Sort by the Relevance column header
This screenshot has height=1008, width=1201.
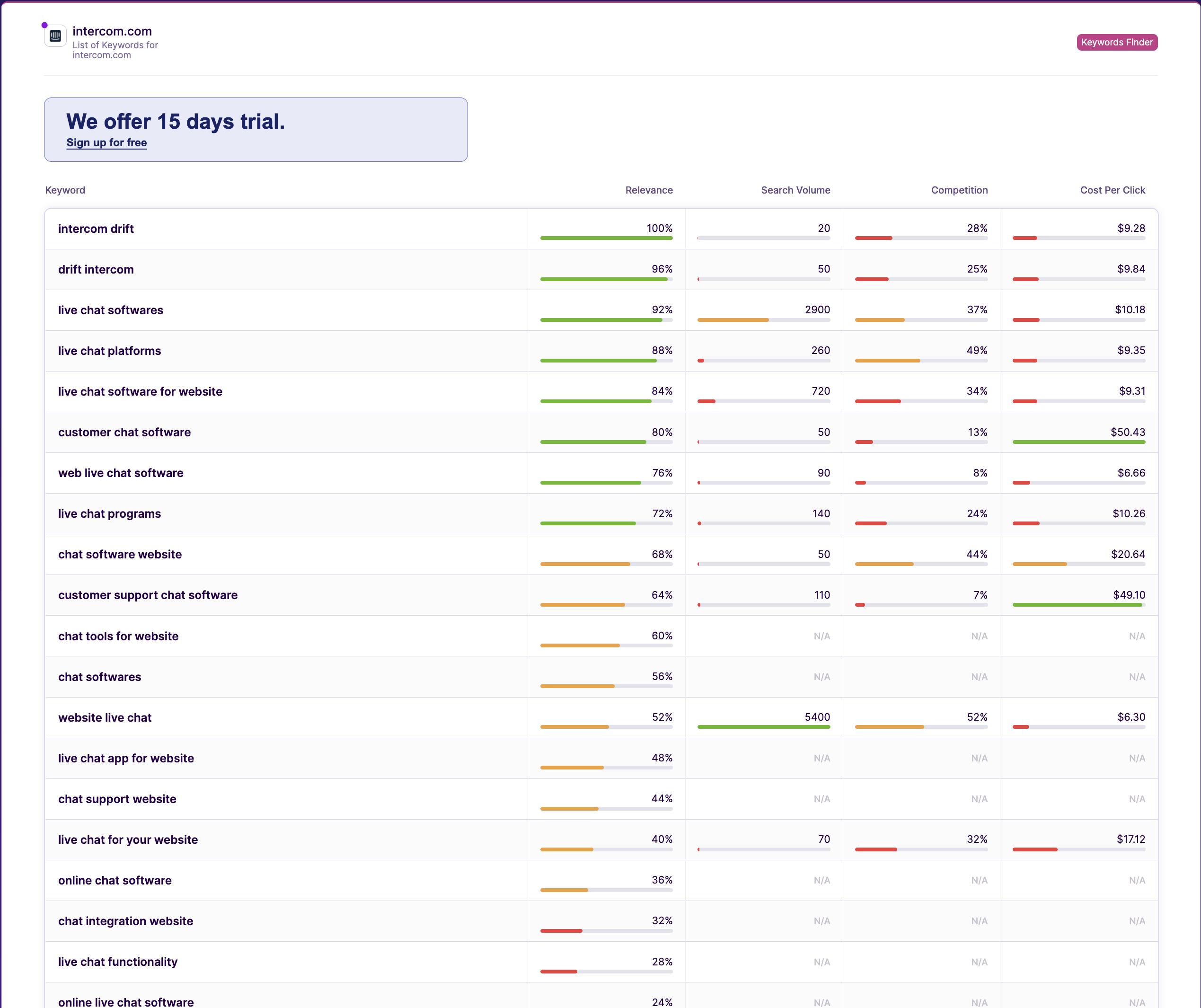[x=649, y=190]
